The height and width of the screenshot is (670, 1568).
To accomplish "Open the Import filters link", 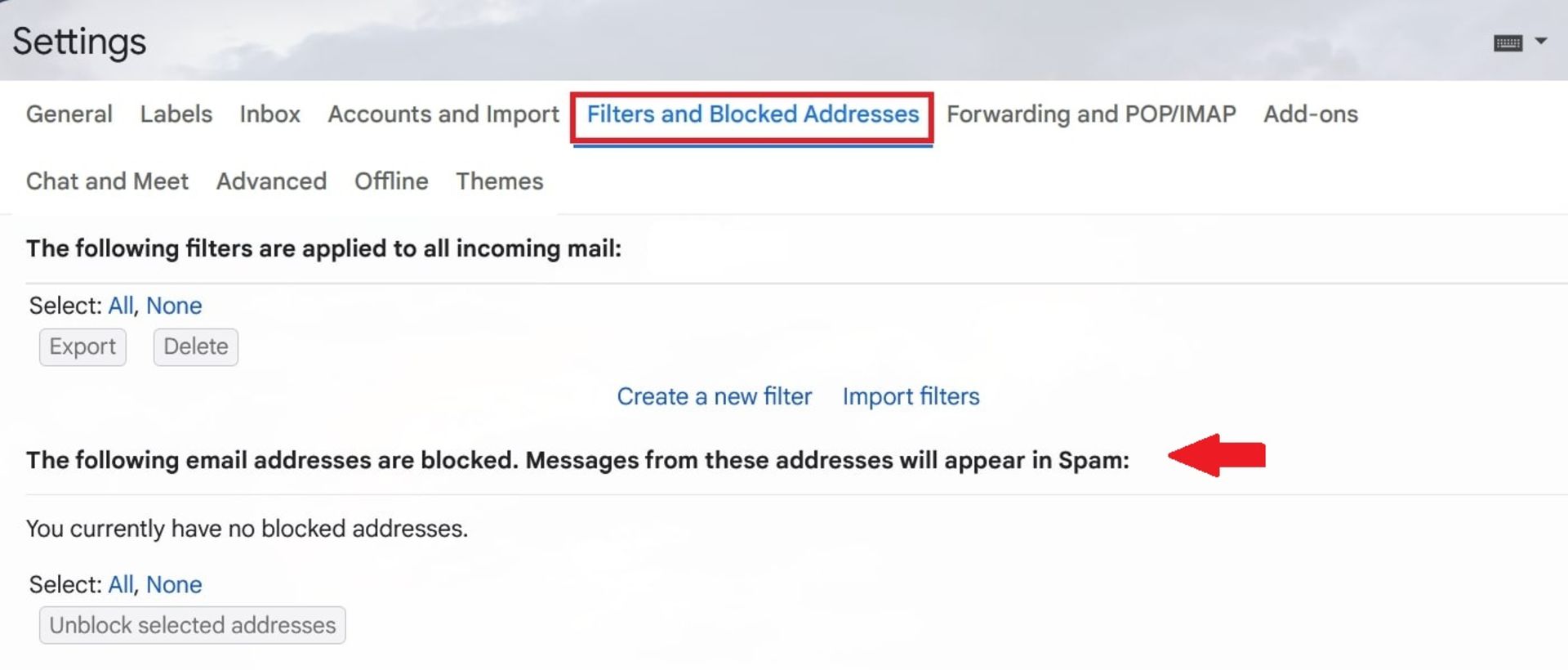I will (x=911, y=396).
